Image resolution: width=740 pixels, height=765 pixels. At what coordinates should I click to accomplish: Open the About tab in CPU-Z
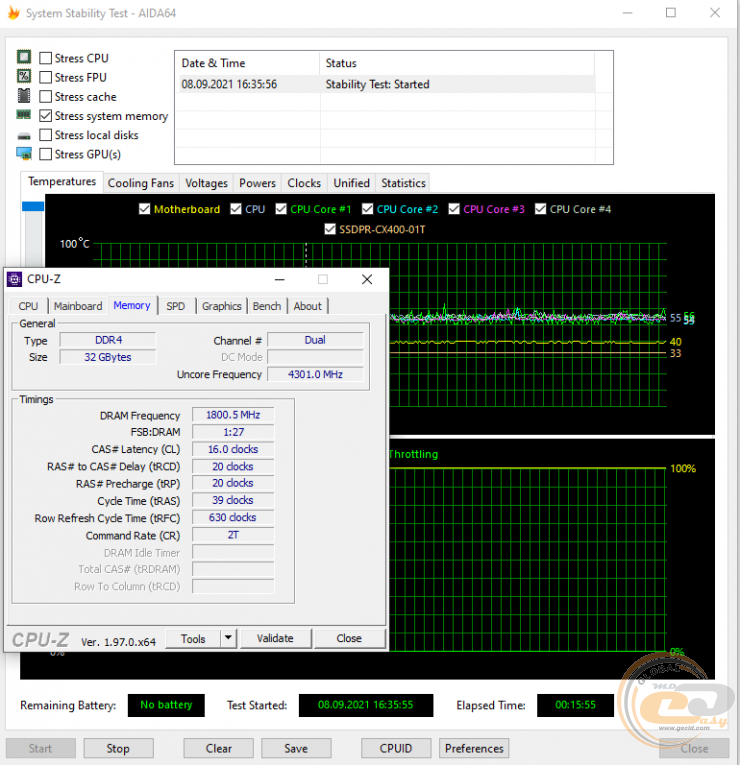pos(308,306)
